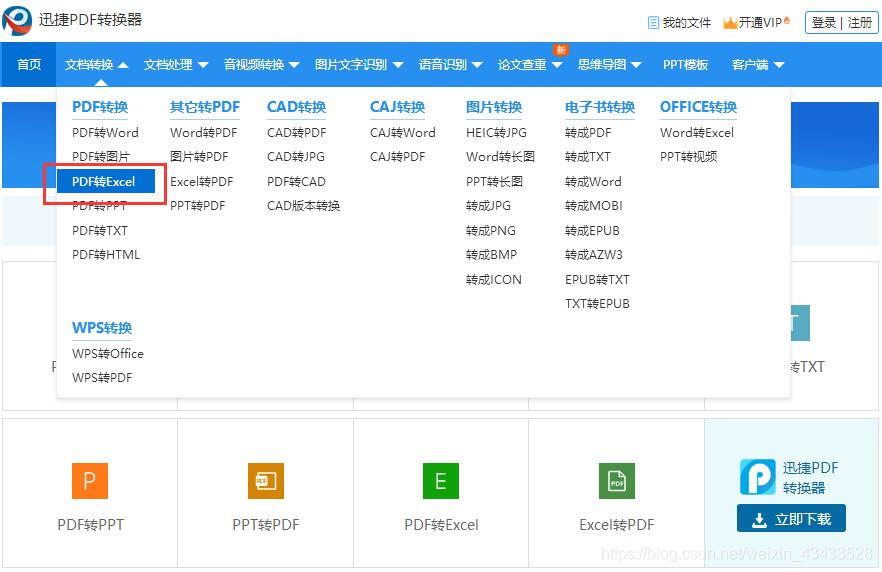Select CAJ转Word option
Viewport: 882px width, 572px height.
click(x=403, y=133)
